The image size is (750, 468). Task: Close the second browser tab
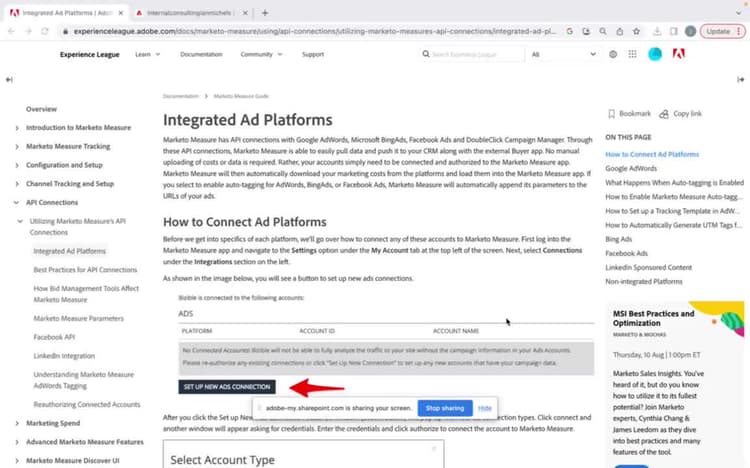(245, 13)
